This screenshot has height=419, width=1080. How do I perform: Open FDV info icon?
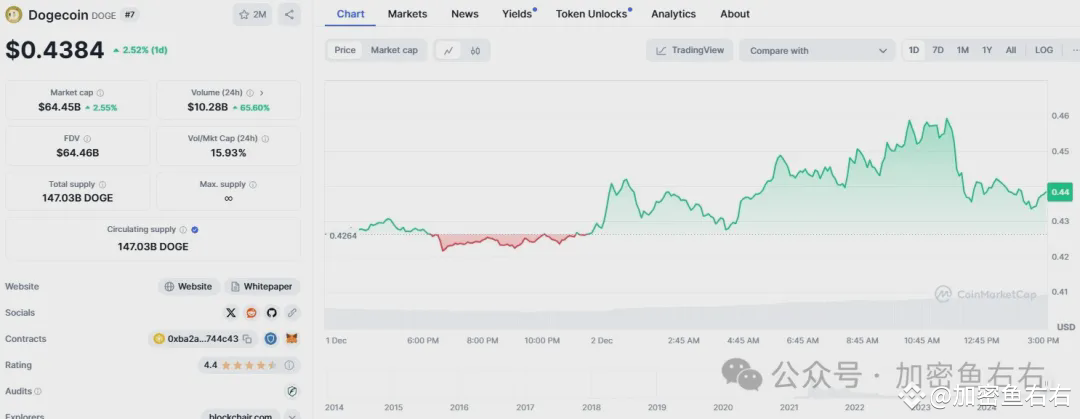(x=87, y=139)
